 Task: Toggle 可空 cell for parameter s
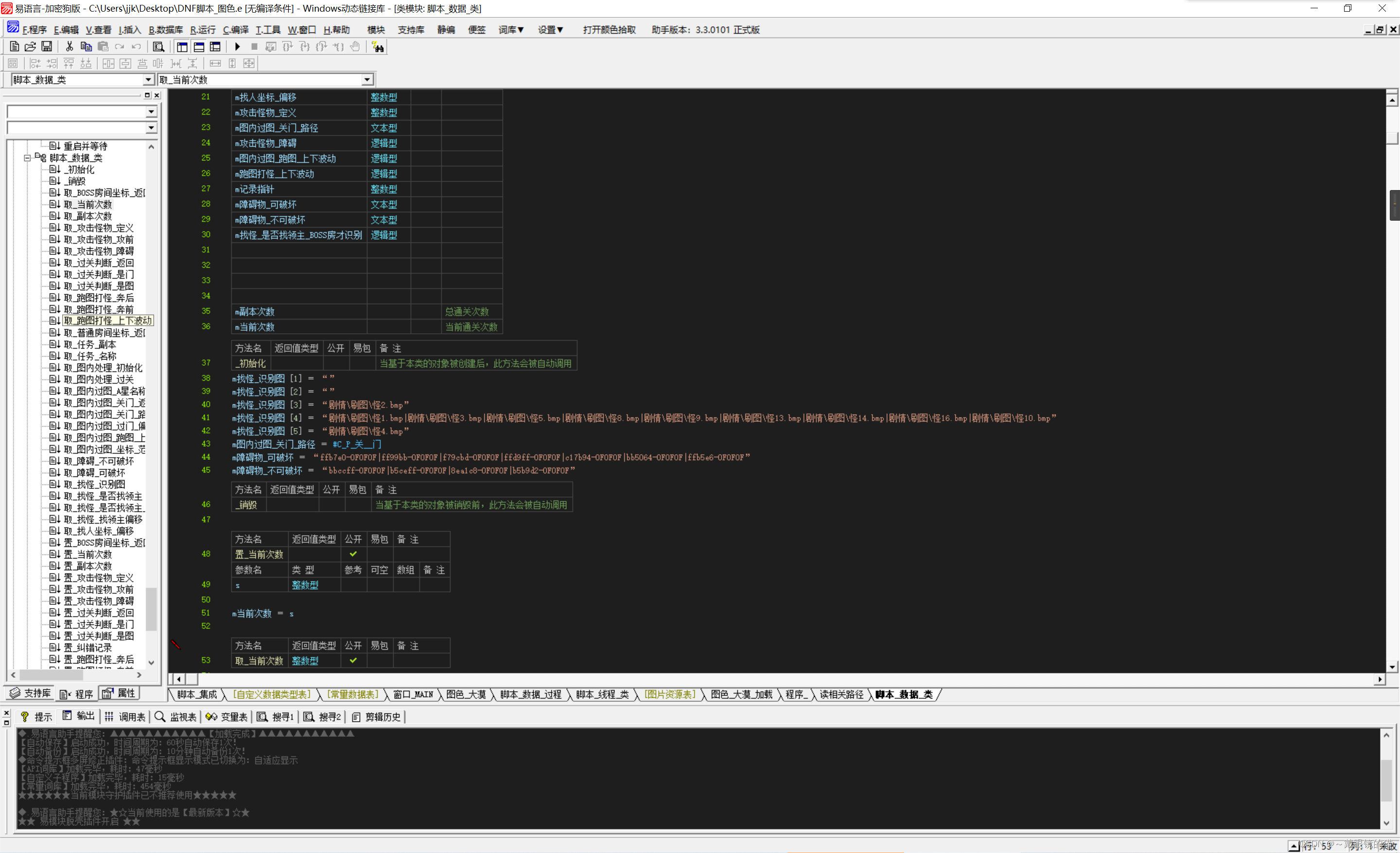(379, 585)
